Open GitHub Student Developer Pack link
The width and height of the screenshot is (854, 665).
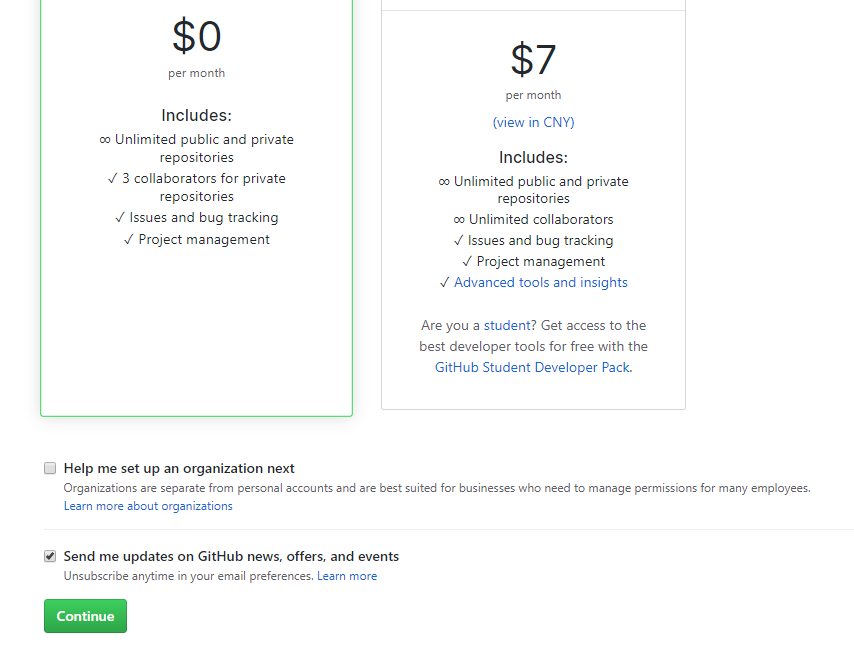click(532, 367)
